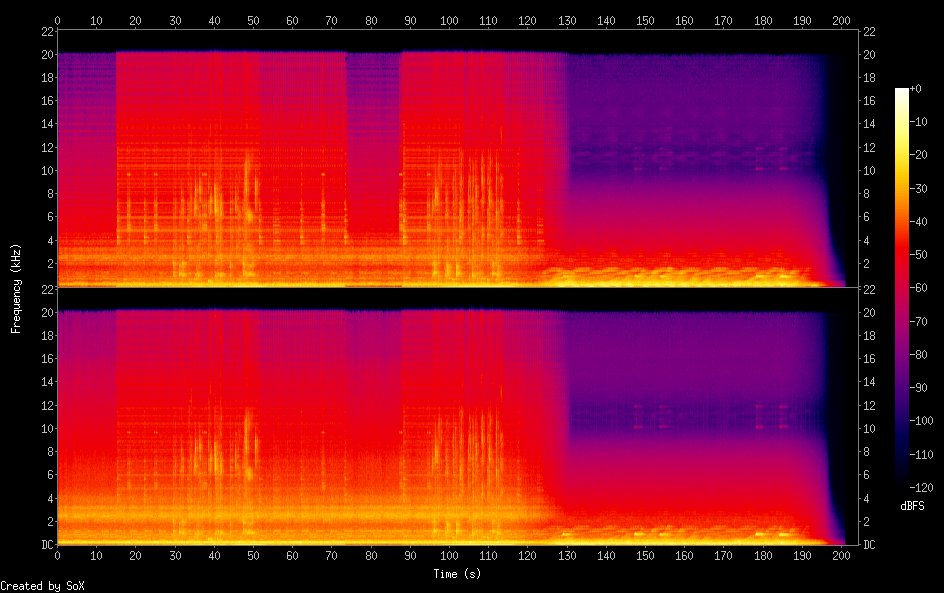Click the "20" tick on the top time axis
The image size is (944, 593).
(x=135, y=20)
